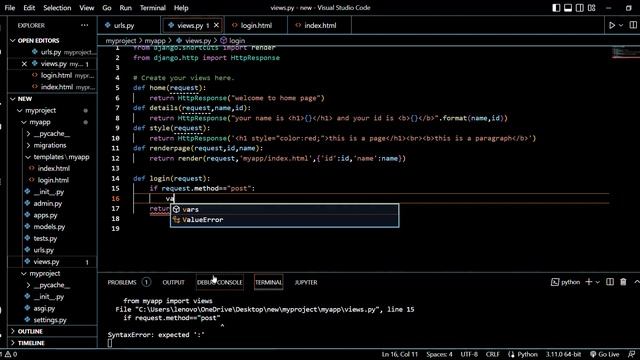Expand __pycache__ folder under myapp
Image resolution: width=640 pixels, height=360 pixels.
pos(52,134)
